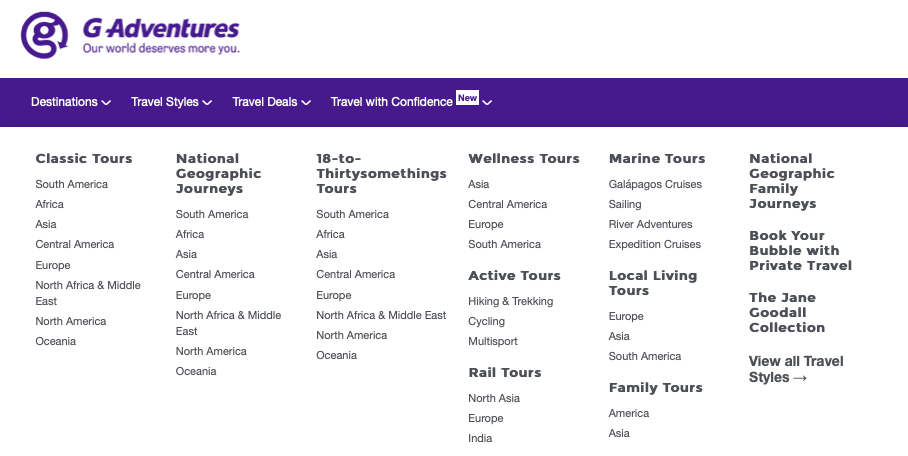Click the New badge beside Travel with Confidence

coord(467,98)
